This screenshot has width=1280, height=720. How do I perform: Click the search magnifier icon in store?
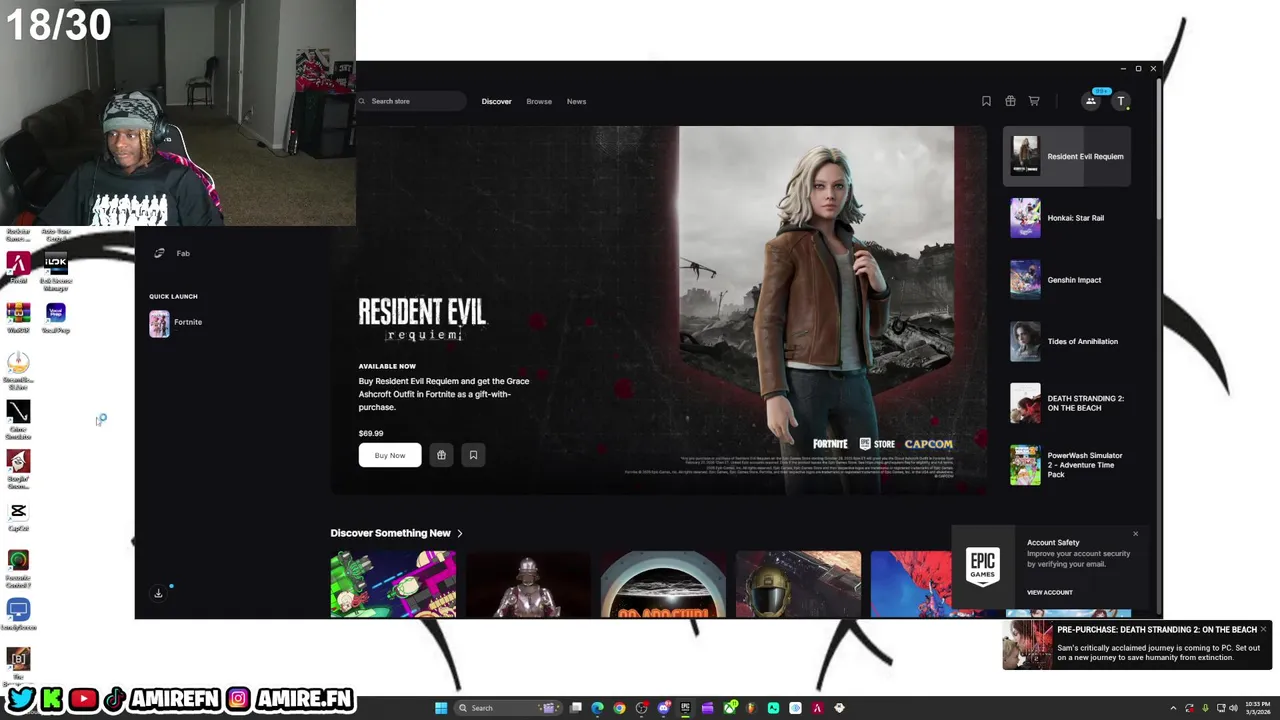[362, 101]
